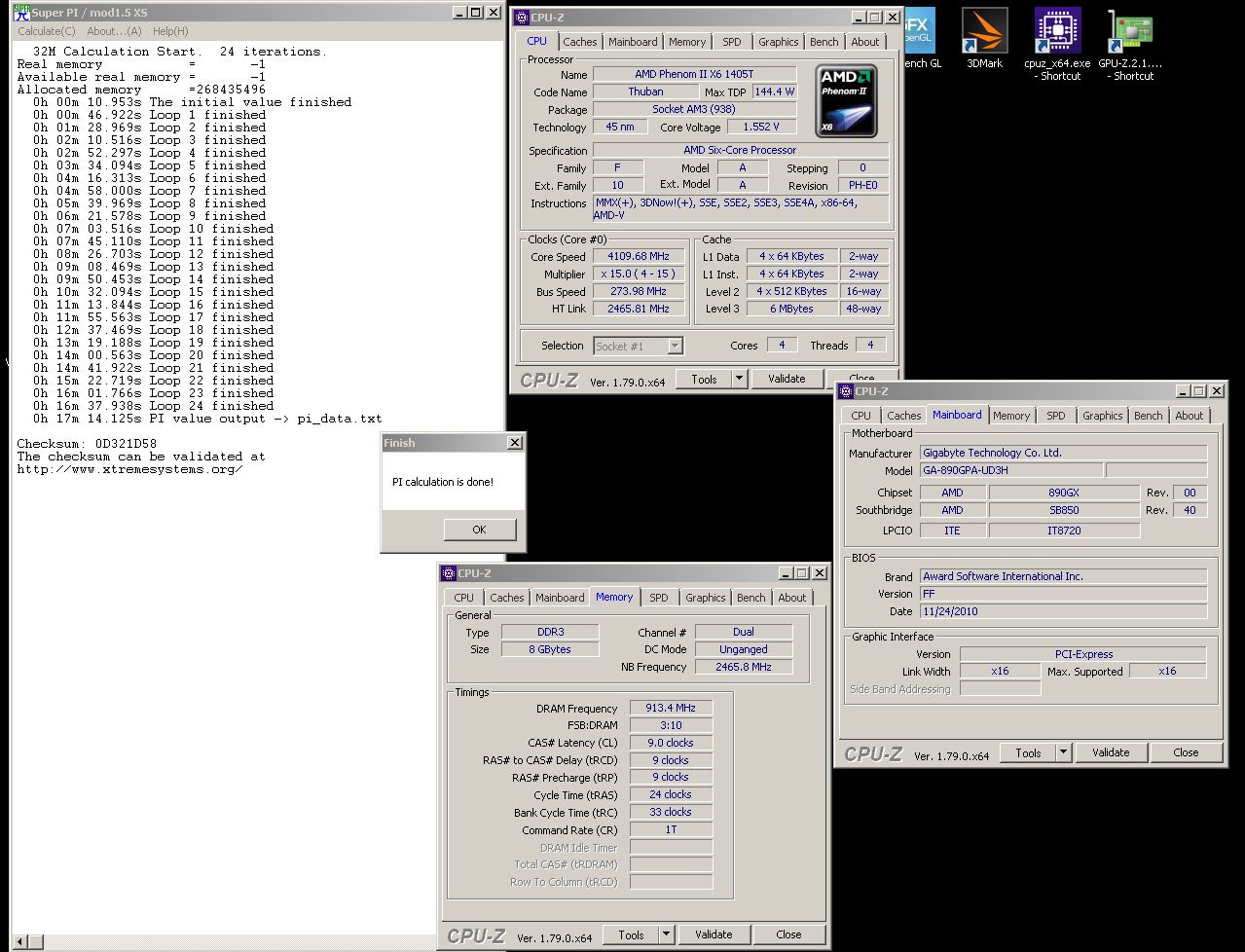Select Memory tab in Mainboard window
The image size is (1245, 952).
point(1011,416)
